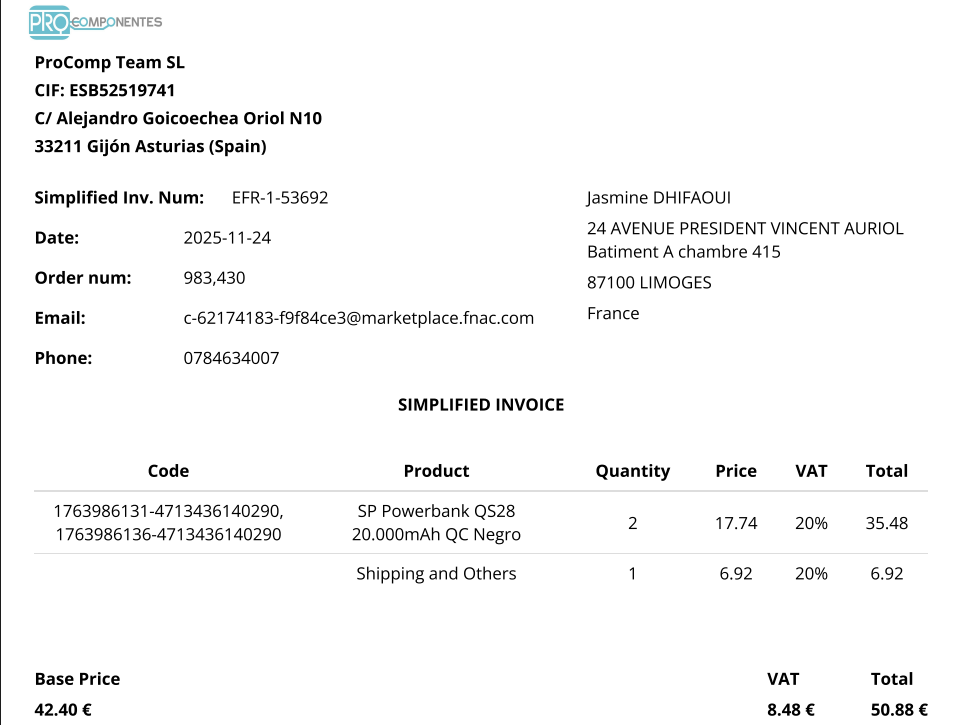Click the 87100 LIMOGES address line
The height and width of the screenshot is (725, 956).
coord(649,283)
